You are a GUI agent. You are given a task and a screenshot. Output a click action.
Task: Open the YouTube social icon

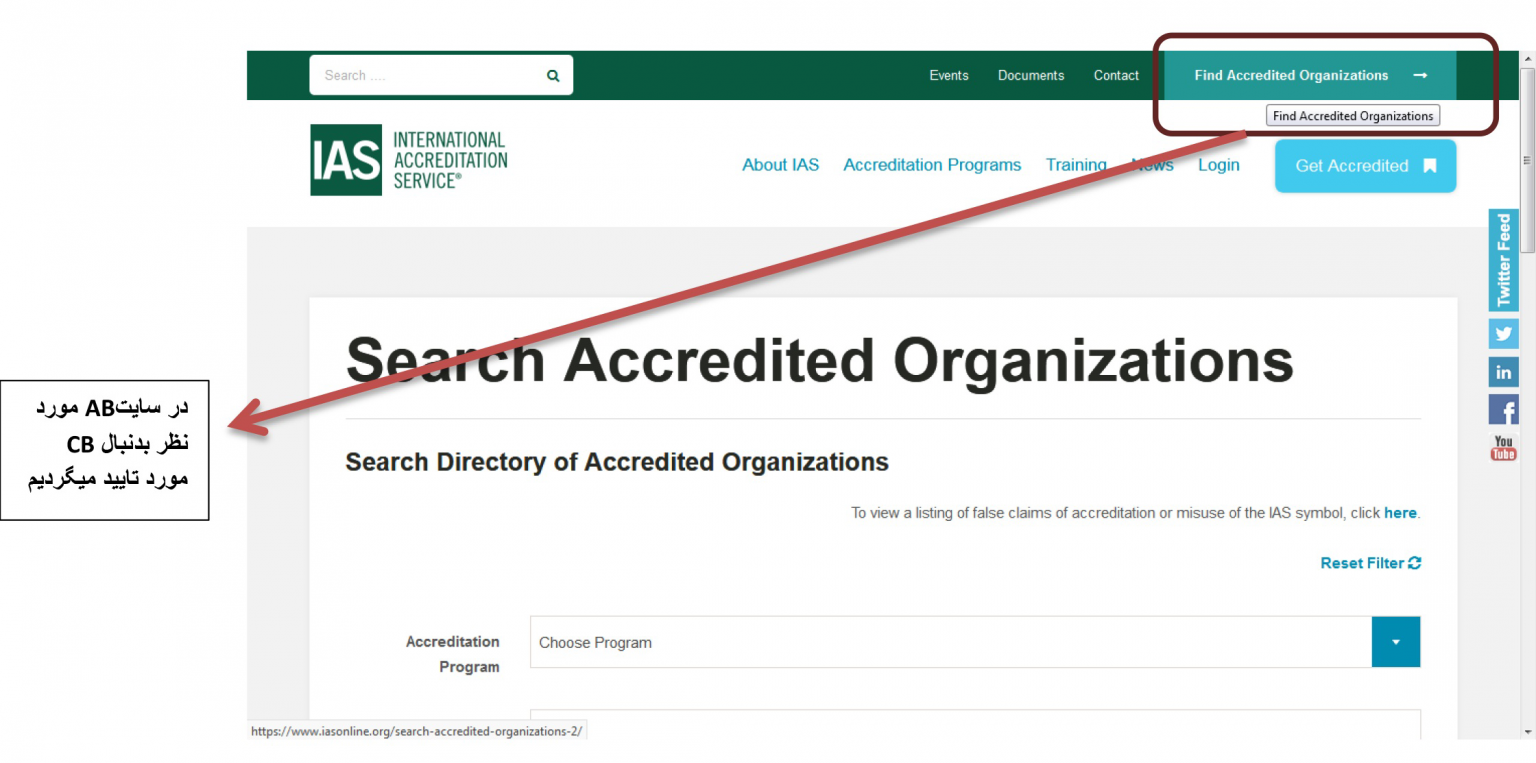pos(1503,447)
